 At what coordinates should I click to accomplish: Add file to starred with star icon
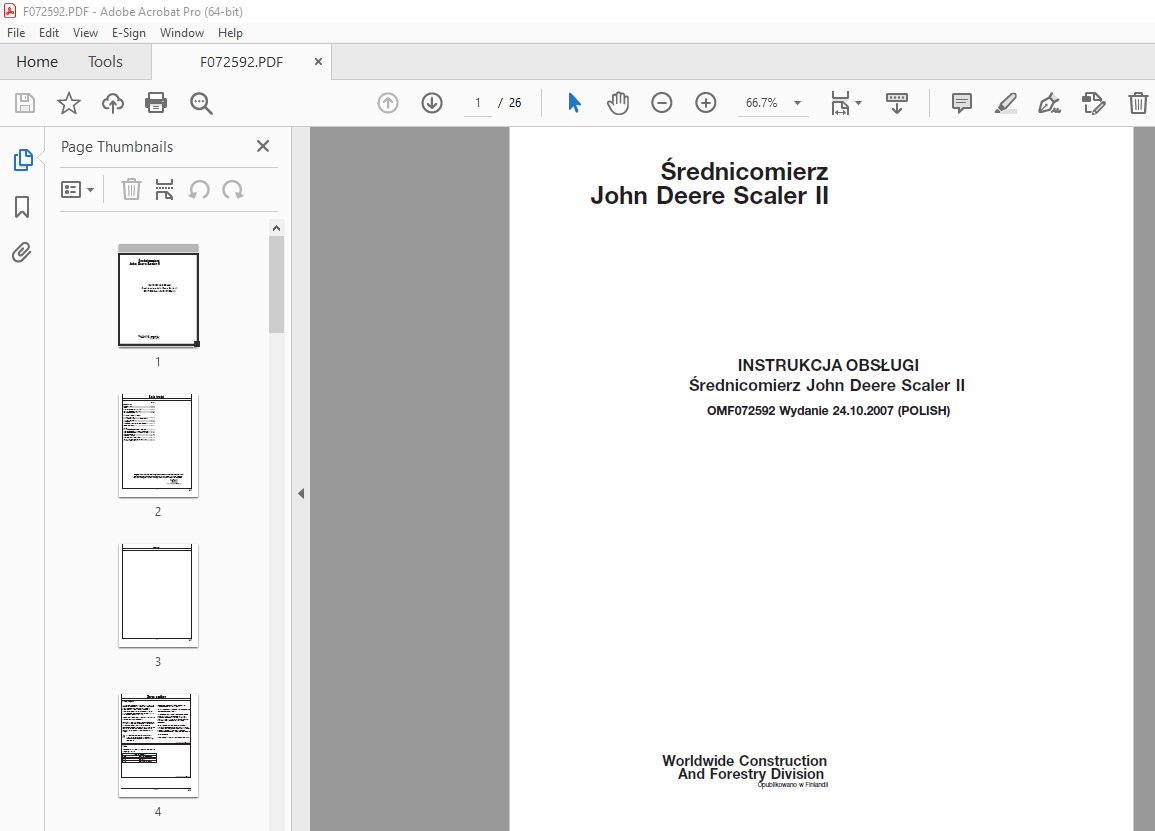[x=69, y=103]
